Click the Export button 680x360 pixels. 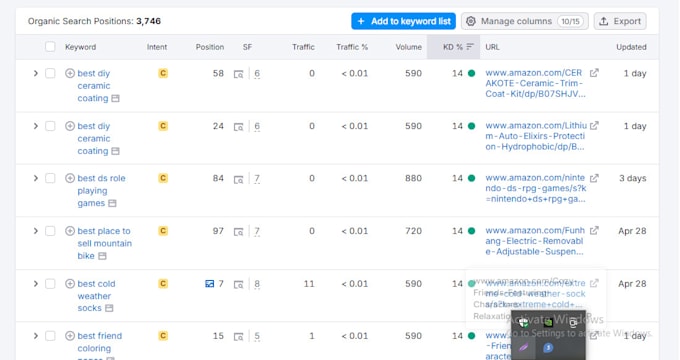620,21
